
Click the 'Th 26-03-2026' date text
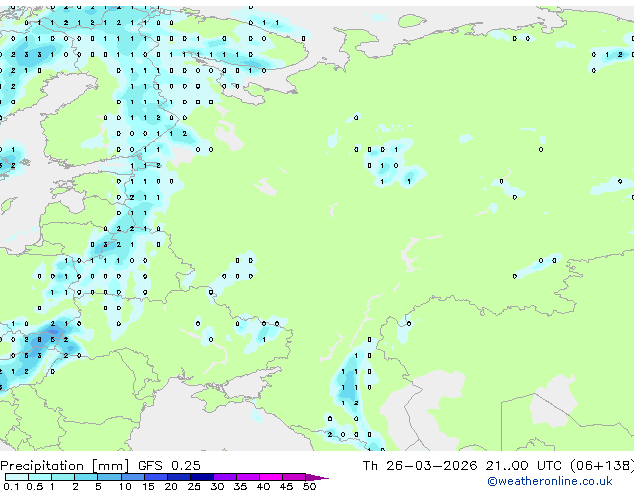420,466
